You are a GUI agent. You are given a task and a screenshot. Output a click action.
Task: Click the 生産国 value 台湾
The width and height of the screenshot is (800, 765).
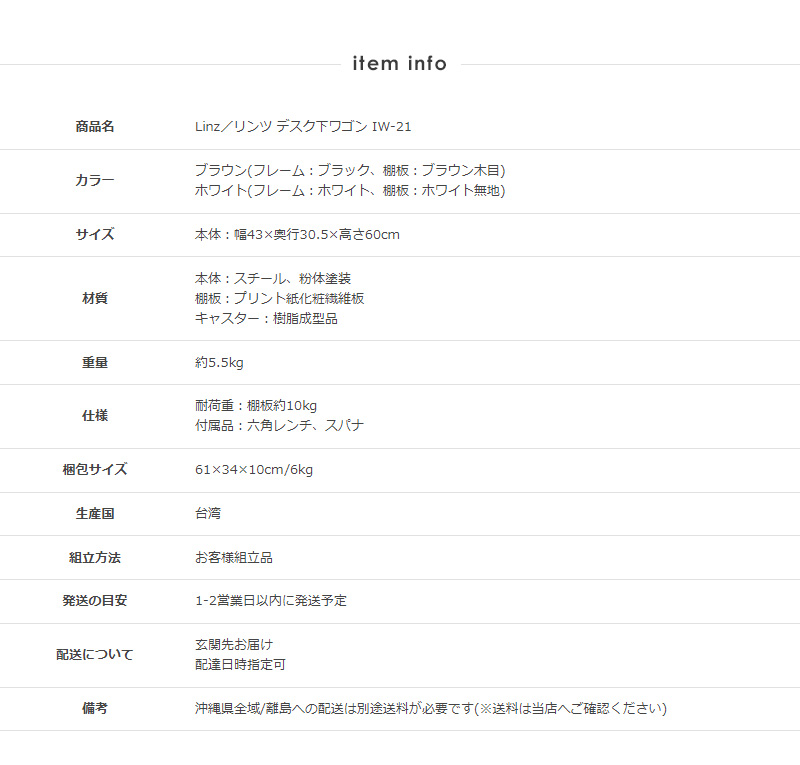click(x=208, y=514)
